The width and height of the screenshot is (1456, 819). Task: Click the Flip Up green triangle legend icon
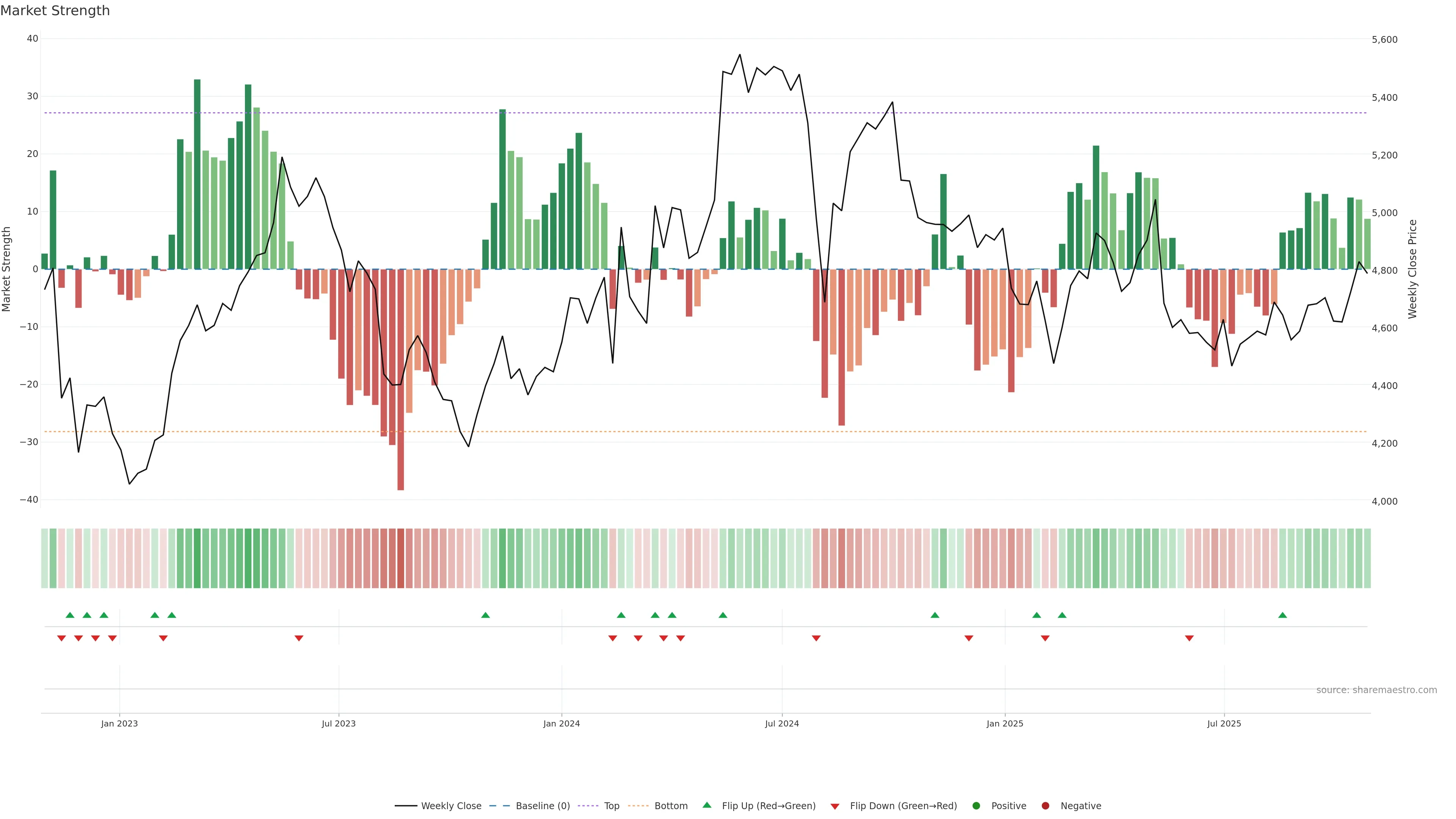(706, 805)
